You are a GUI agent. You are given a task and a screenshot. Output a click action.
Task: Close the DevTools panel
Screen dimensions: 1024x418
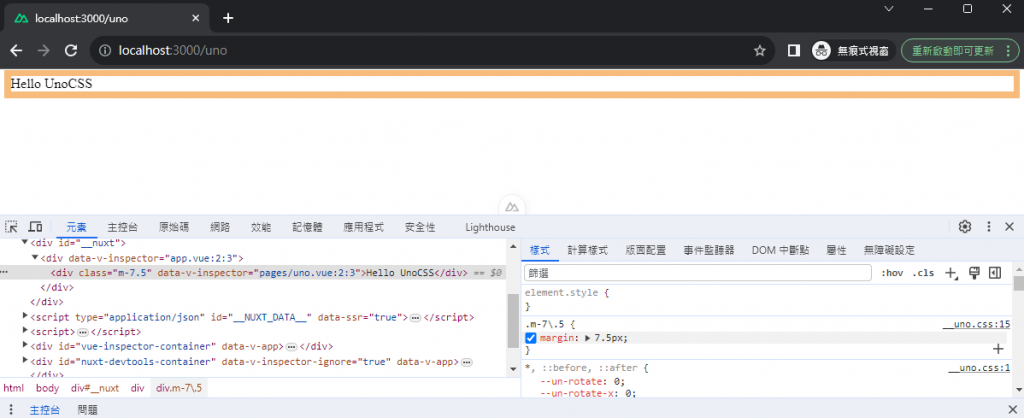[1009, 227]
